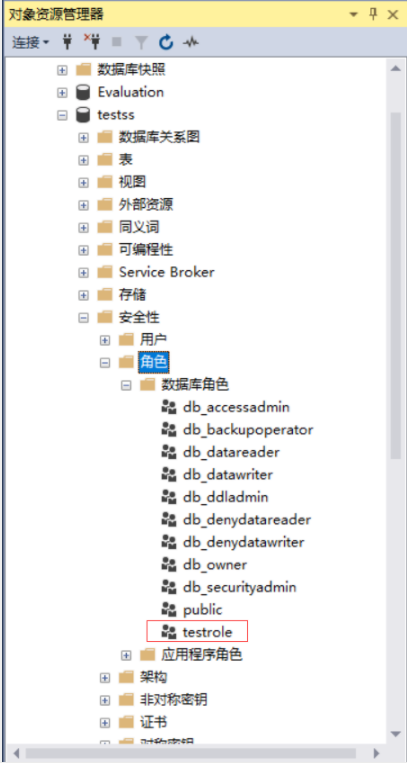Click the vertical scrollbar down arrow
407x764 pixels.
click(396, 734)
